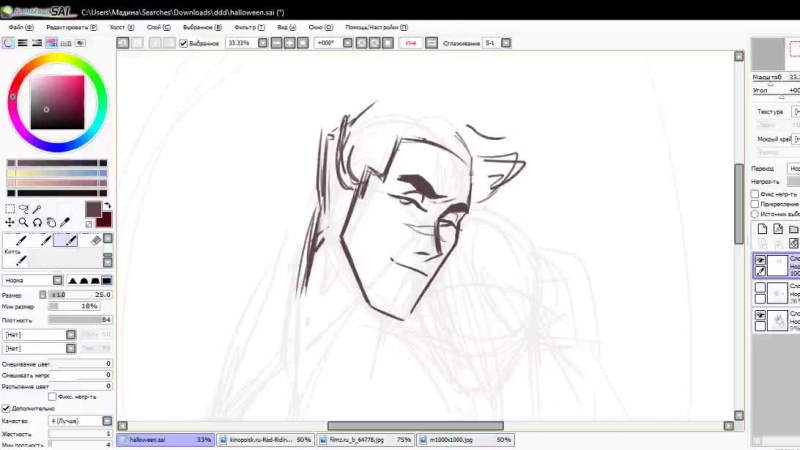
Task: Open the 'Слой' menu
Action: pos(156,28)
